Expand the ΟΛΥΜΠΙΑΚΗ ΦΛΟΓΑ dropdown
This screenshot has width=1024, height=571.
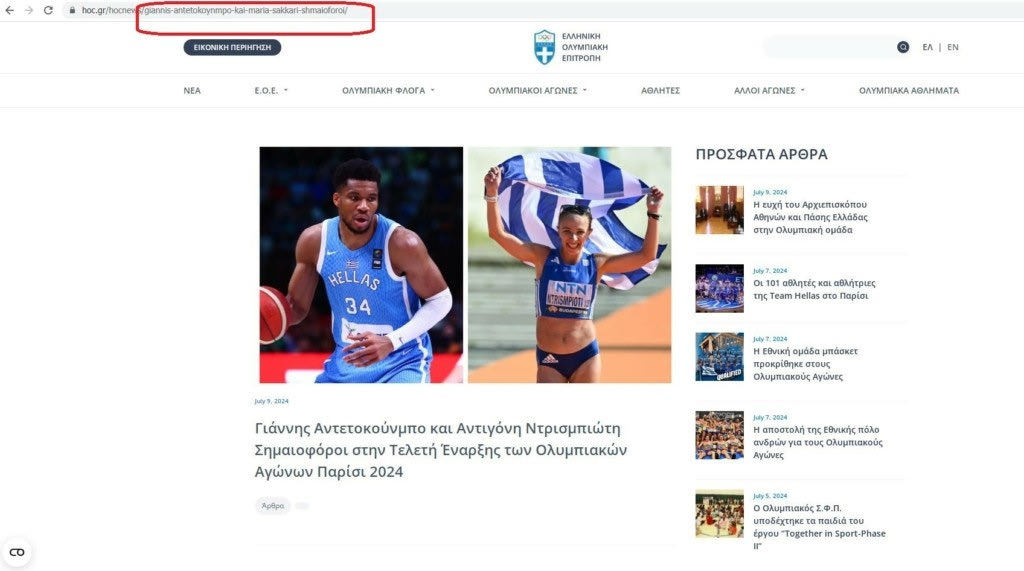pos(388,90)
